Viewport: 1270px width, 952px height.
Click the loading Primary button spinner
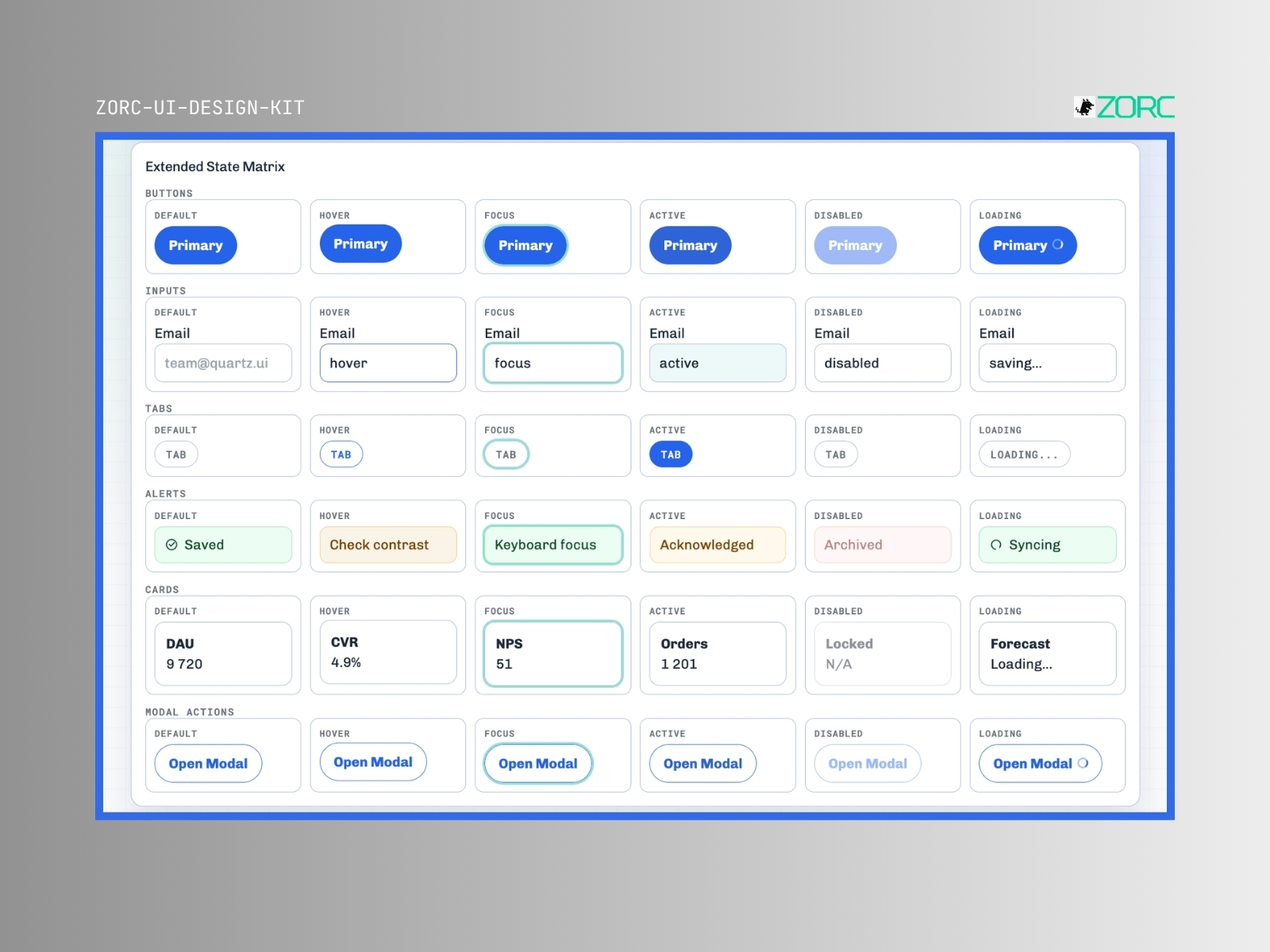pos(1058,245)
